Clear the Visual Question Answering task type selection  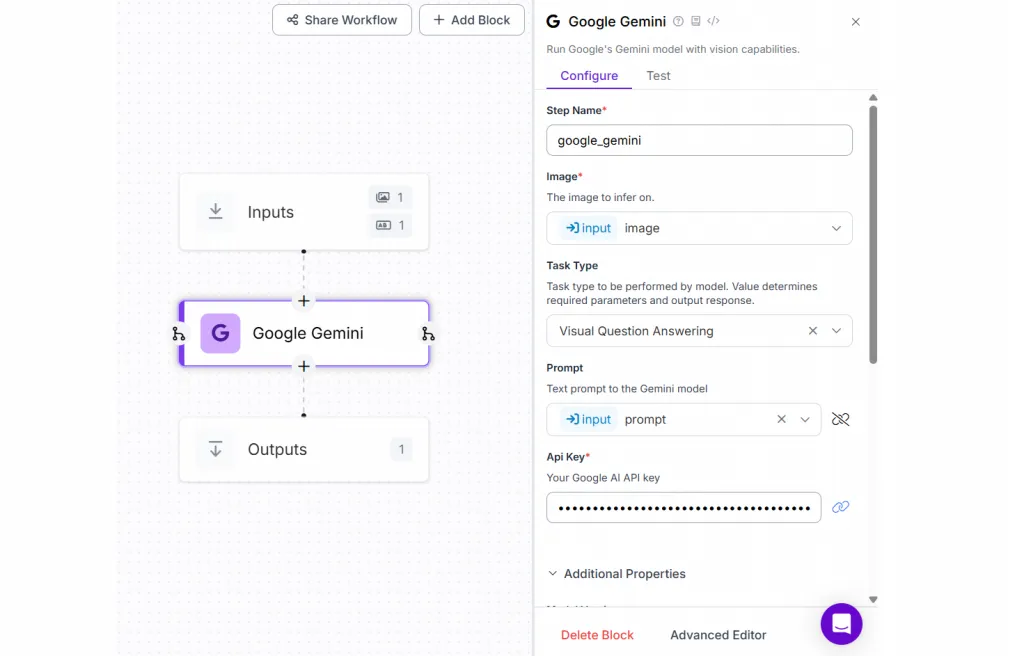click(812, 331)
